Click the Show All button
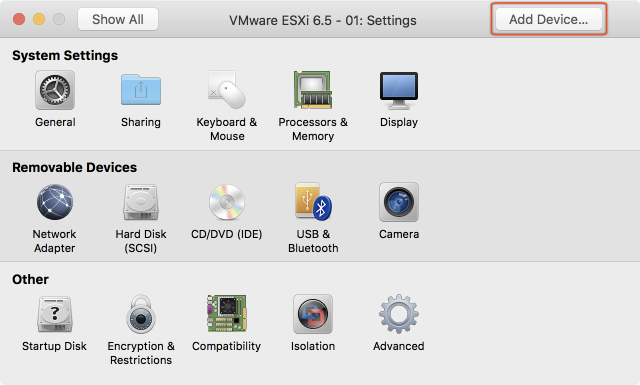 118,19
